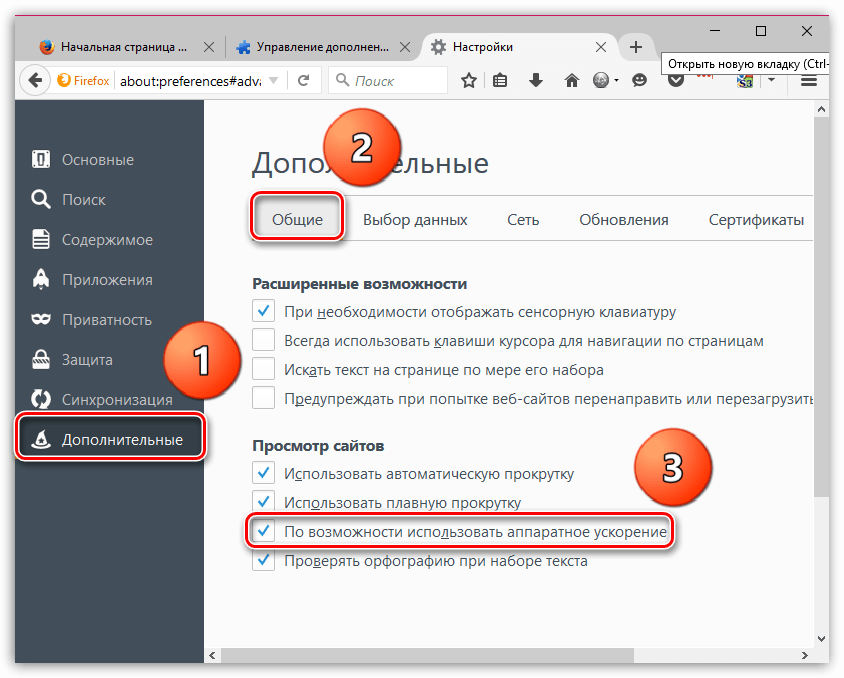Enable searching text as you type checkbox
The height and width of the screenshot is (678, 844).
[263, 369]
